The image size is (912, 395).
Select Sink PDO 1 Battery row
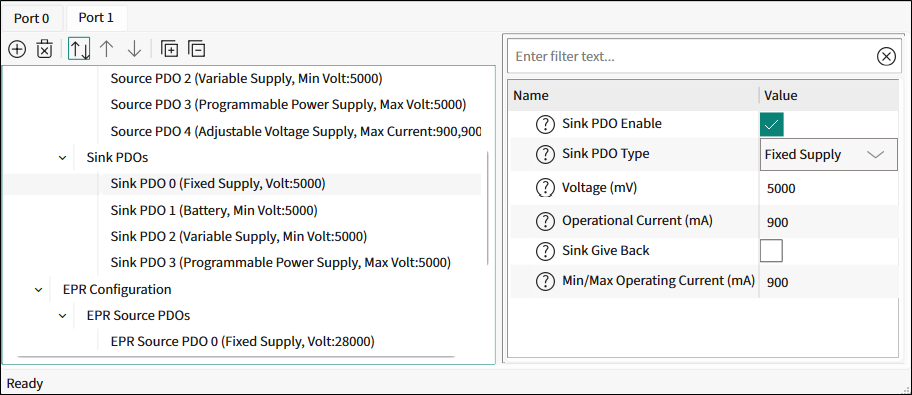[x=214, y=210]
